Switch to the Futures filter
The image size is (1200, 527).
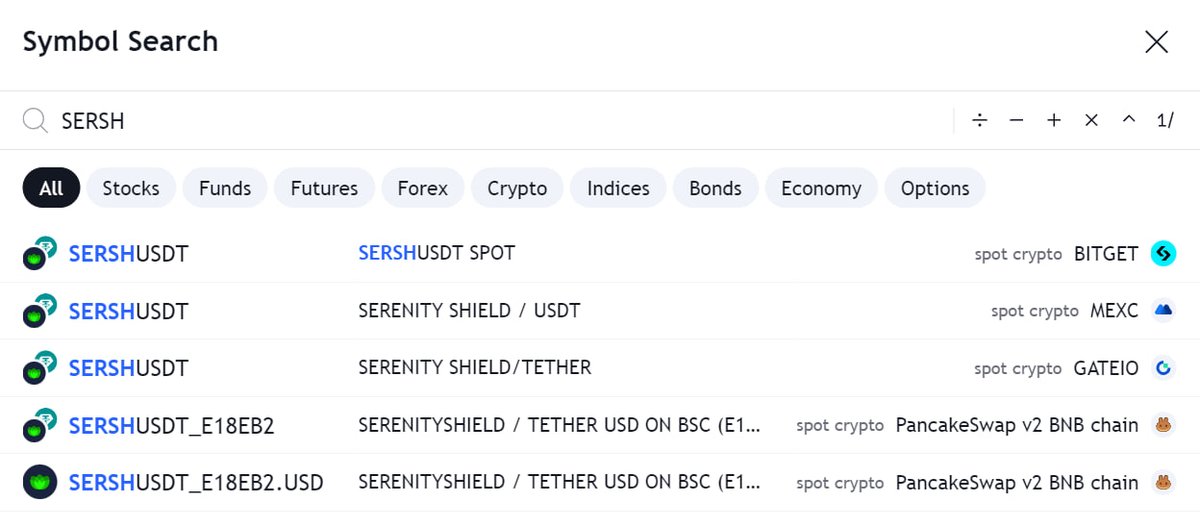tap(324, 188)
